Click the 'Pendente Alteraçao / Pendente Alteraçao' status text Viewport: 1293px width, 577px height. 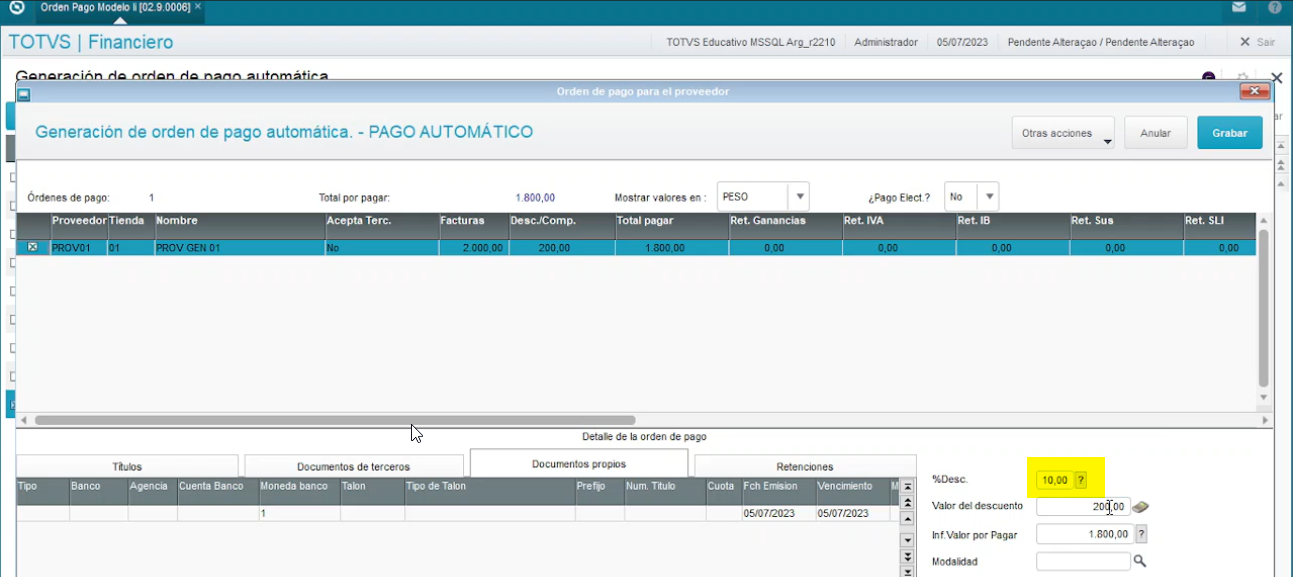coord(1101,42)
